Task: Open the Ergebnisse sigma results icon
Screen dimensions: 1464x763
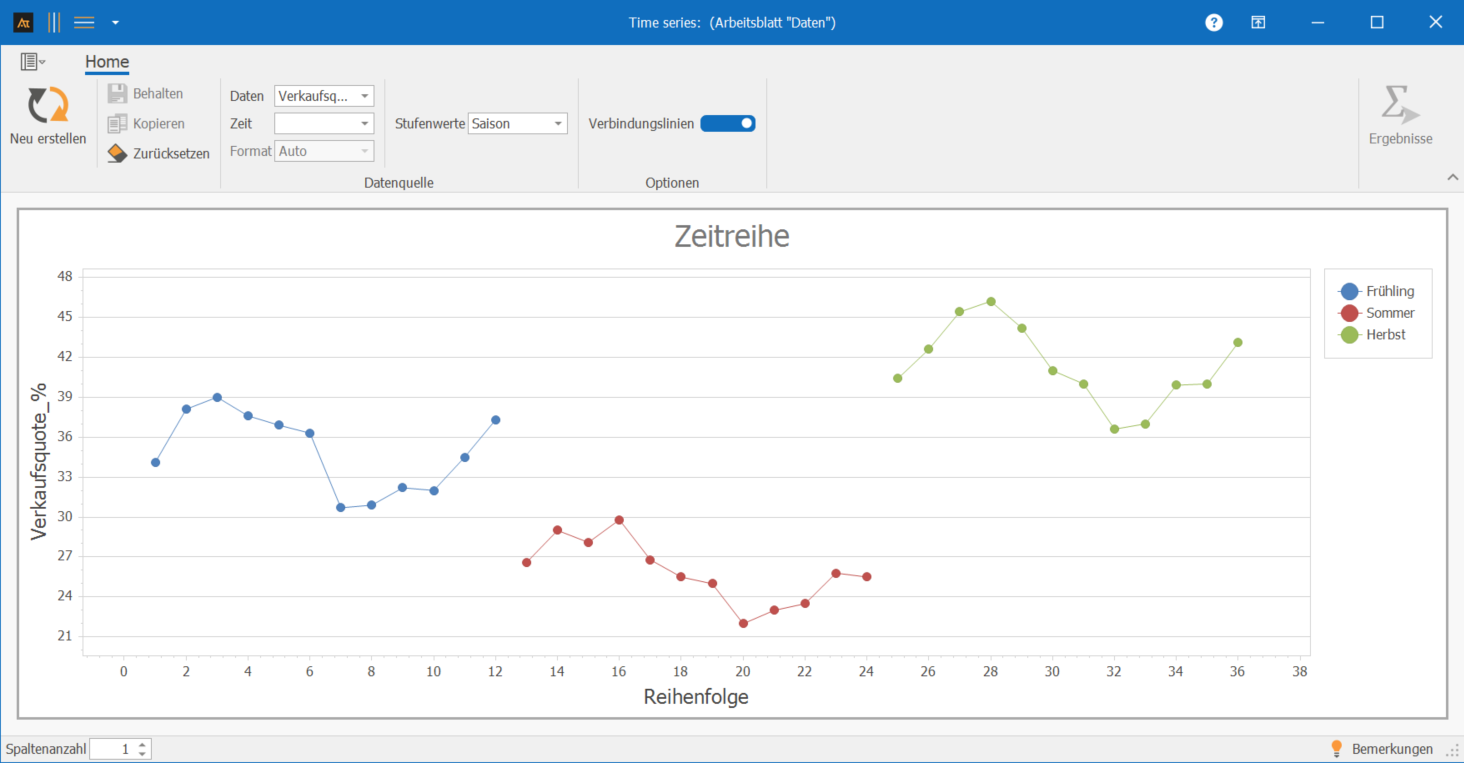Action: [x=1400, y=106]
